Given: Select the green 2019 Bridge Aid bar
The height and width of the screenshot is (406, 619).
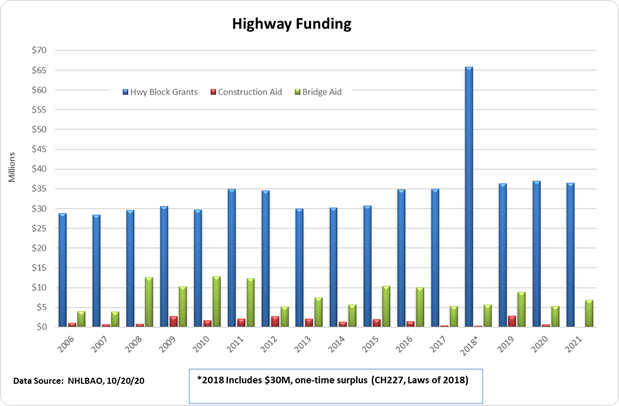Looking at the screenshot, I should point(521,309).
